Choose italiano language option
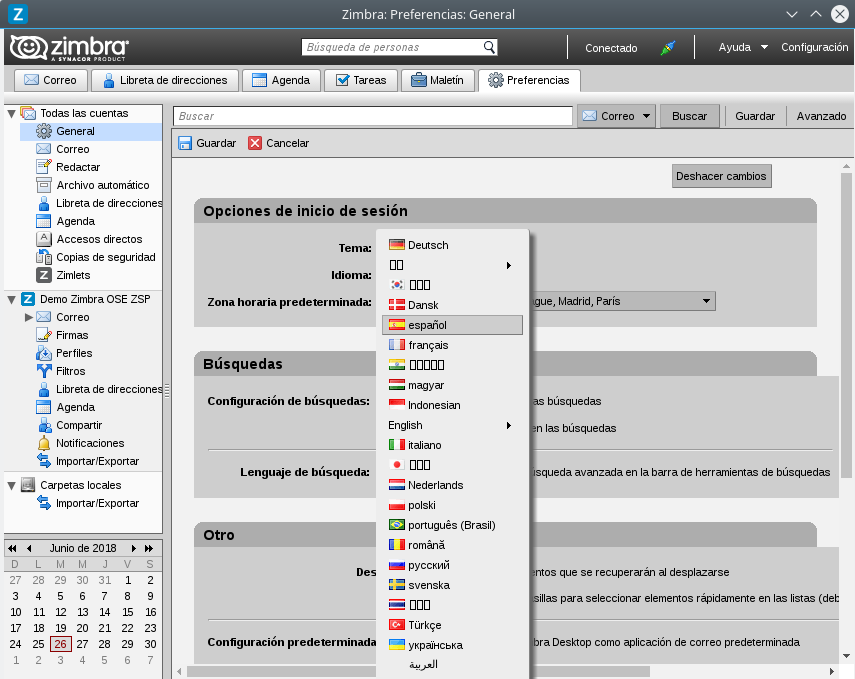Viewport: 855px width, 679px height. 452,445
